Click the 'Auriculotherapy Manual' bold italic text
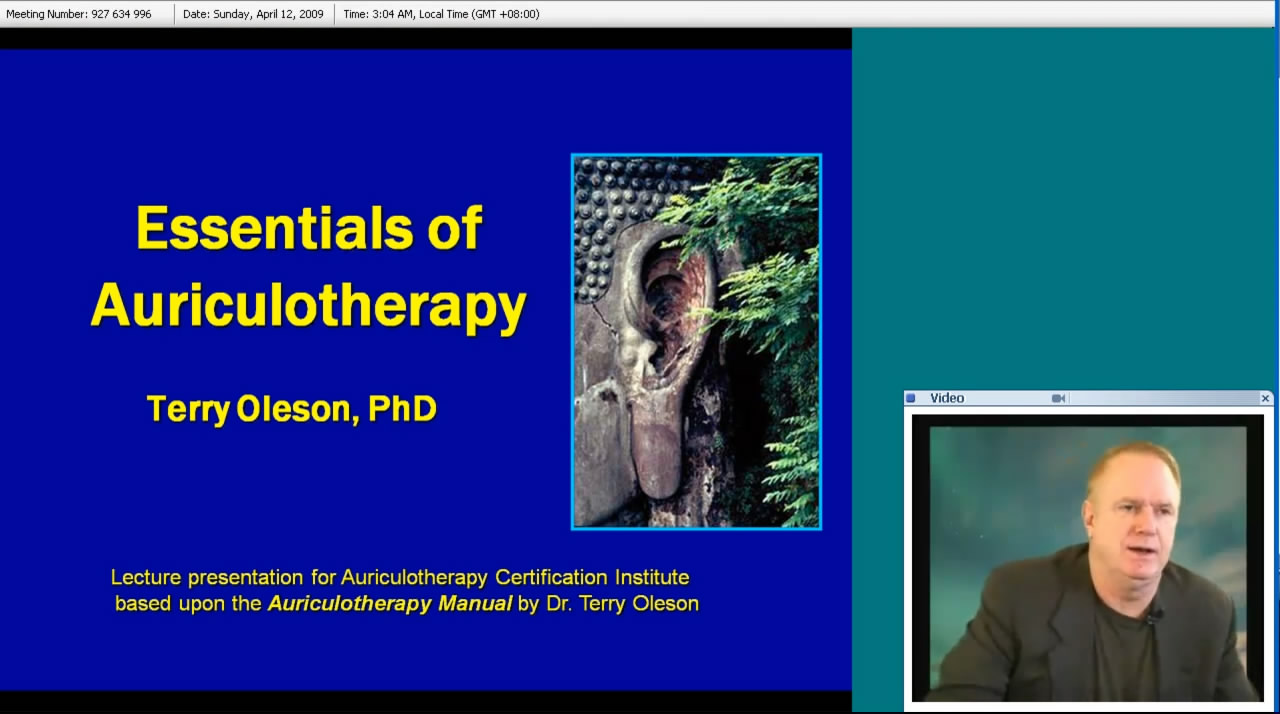The width and height of the screenshot is (1280, 714). [x=390, y=603]
